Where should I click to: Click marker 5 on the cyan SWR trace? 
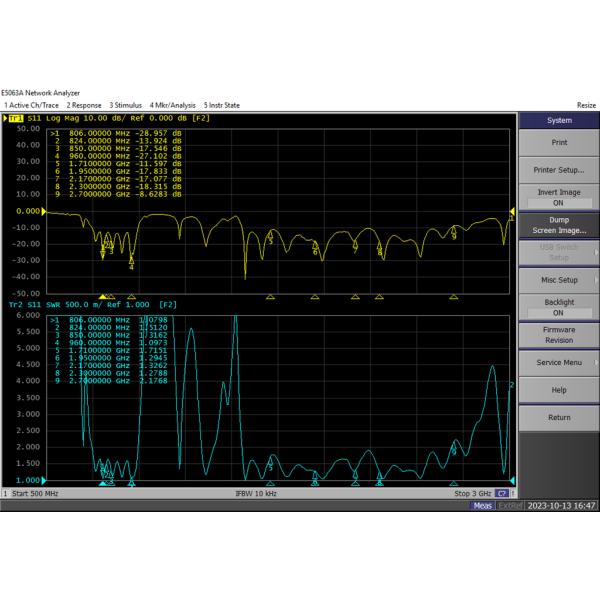pyautogui.click(x=270, y=467)
